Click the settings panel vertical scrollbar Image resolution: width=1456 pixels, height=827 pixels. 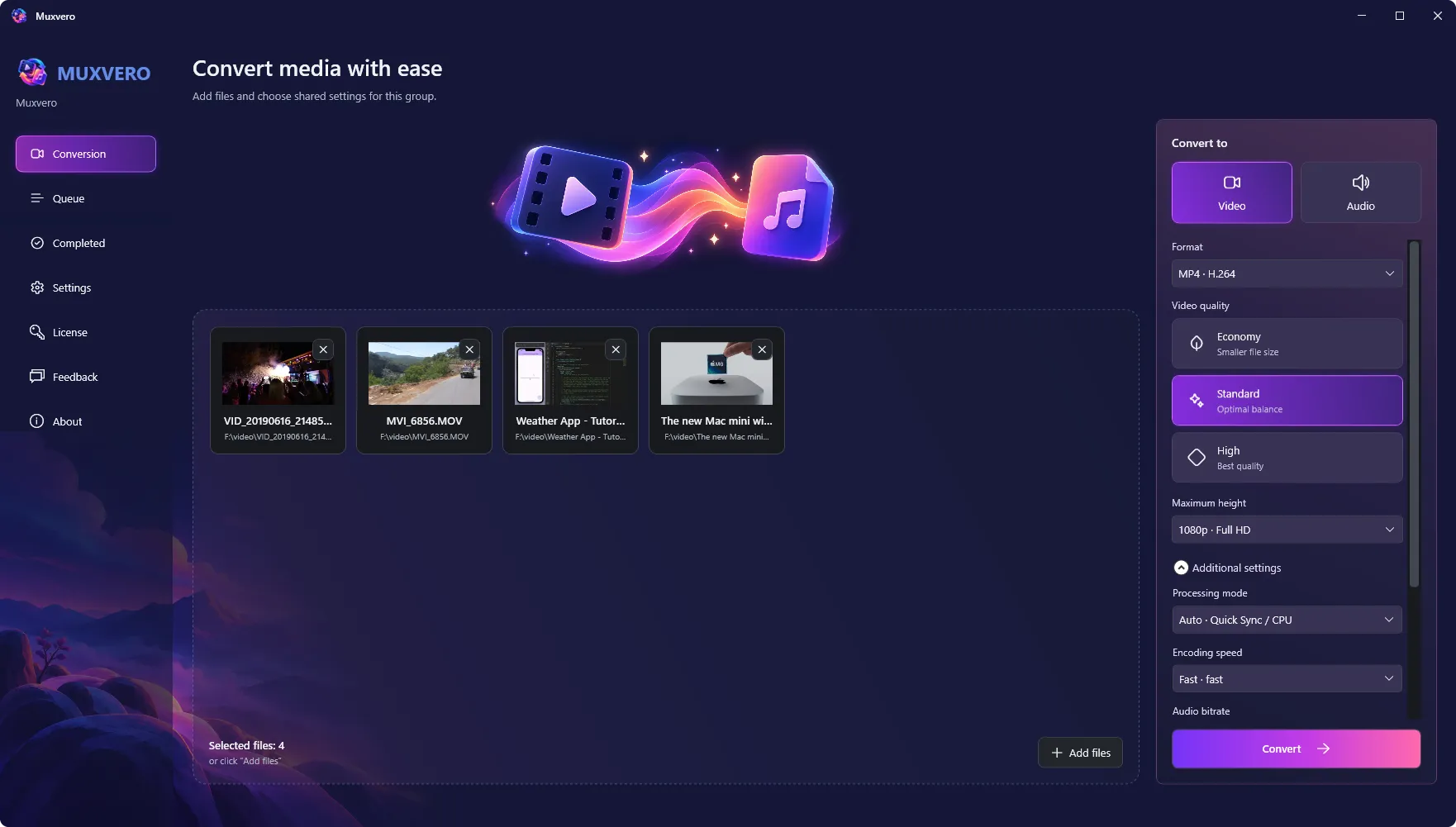1414,414
